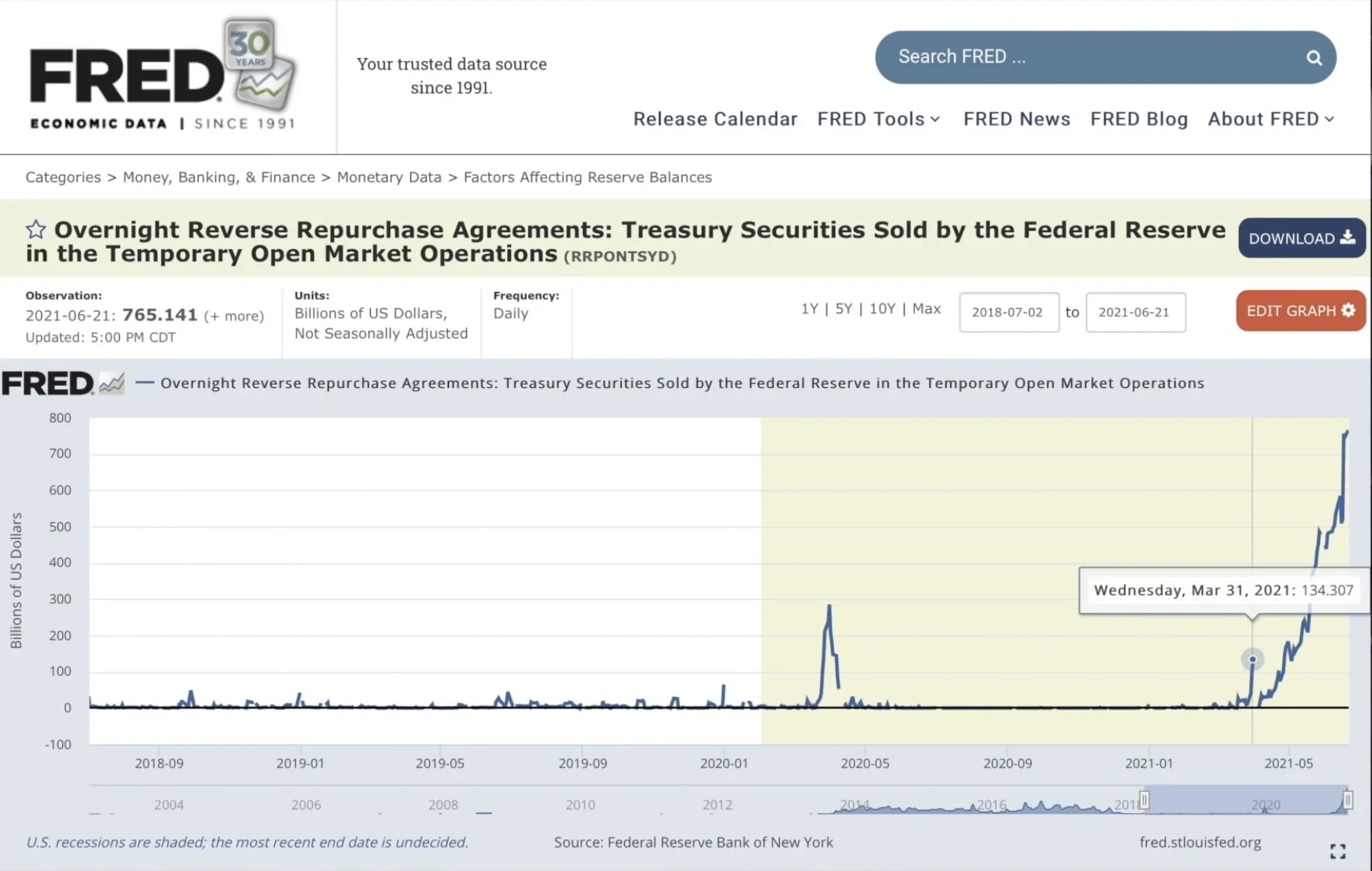Click 'Source: Federal Reserve Bank of New York'

click(694, 842)
